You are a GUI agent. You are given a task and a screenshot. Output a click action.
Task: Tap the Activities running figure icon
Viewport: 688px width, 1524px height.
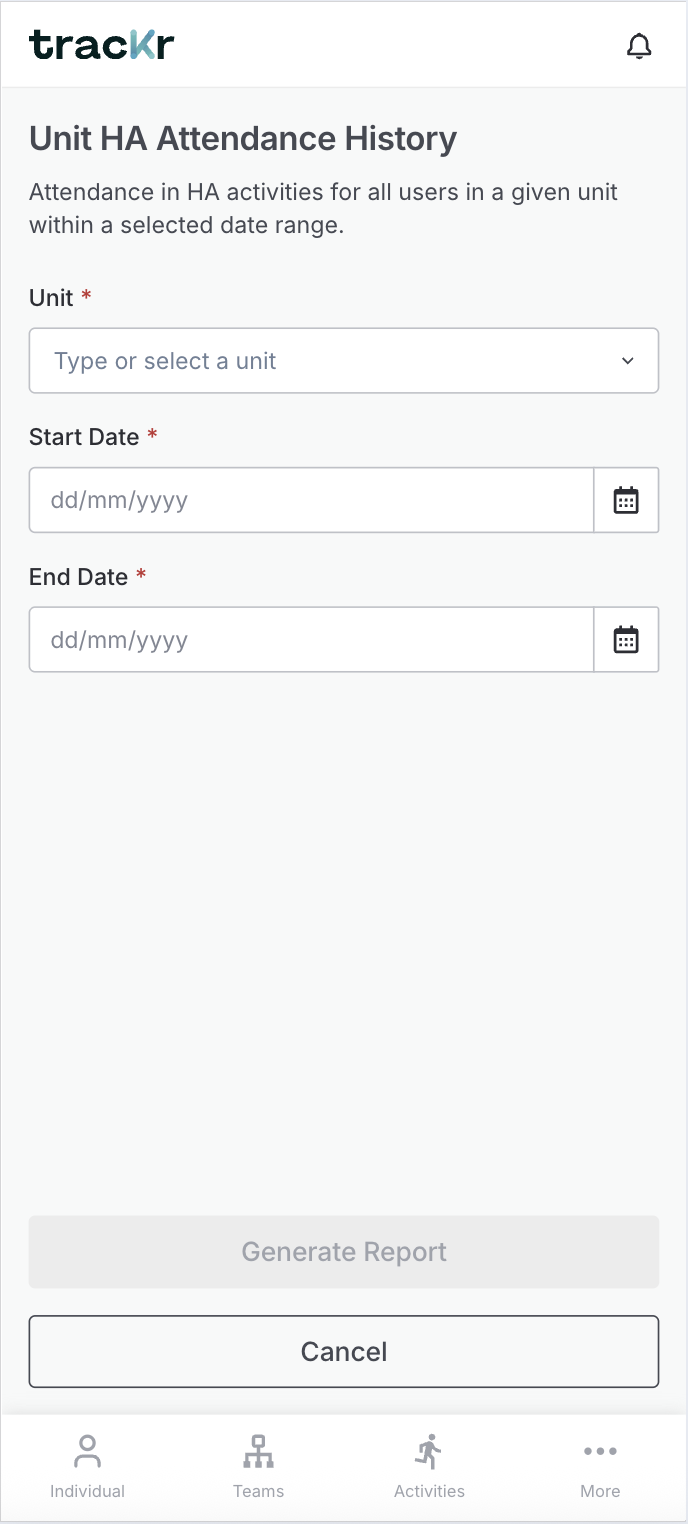point(429,1451)
